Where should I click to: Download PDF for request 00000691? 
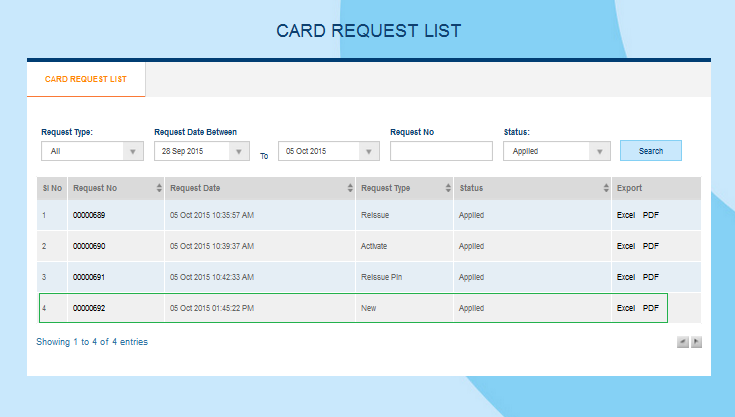click(651, 277)
